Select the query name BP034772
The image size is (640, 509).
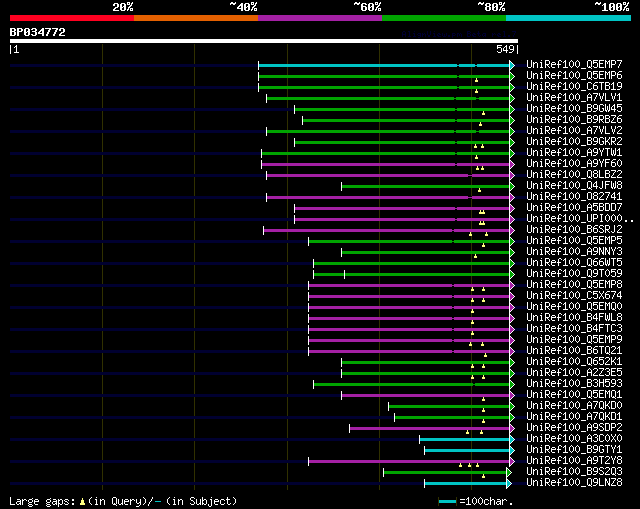point(38,32)
